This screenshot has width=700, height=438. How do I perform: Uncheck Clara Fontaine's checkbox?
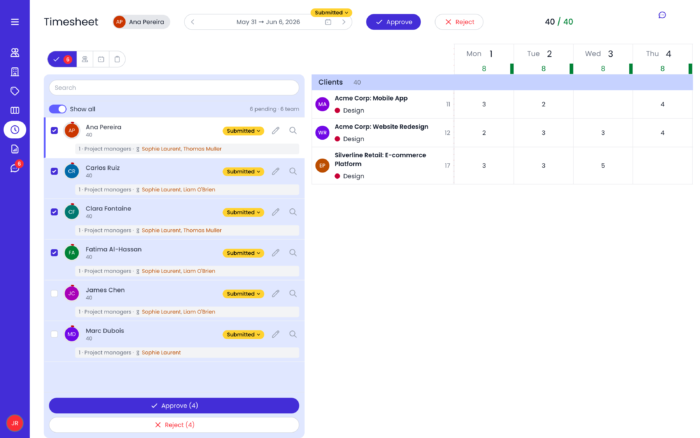coord(54,212)
